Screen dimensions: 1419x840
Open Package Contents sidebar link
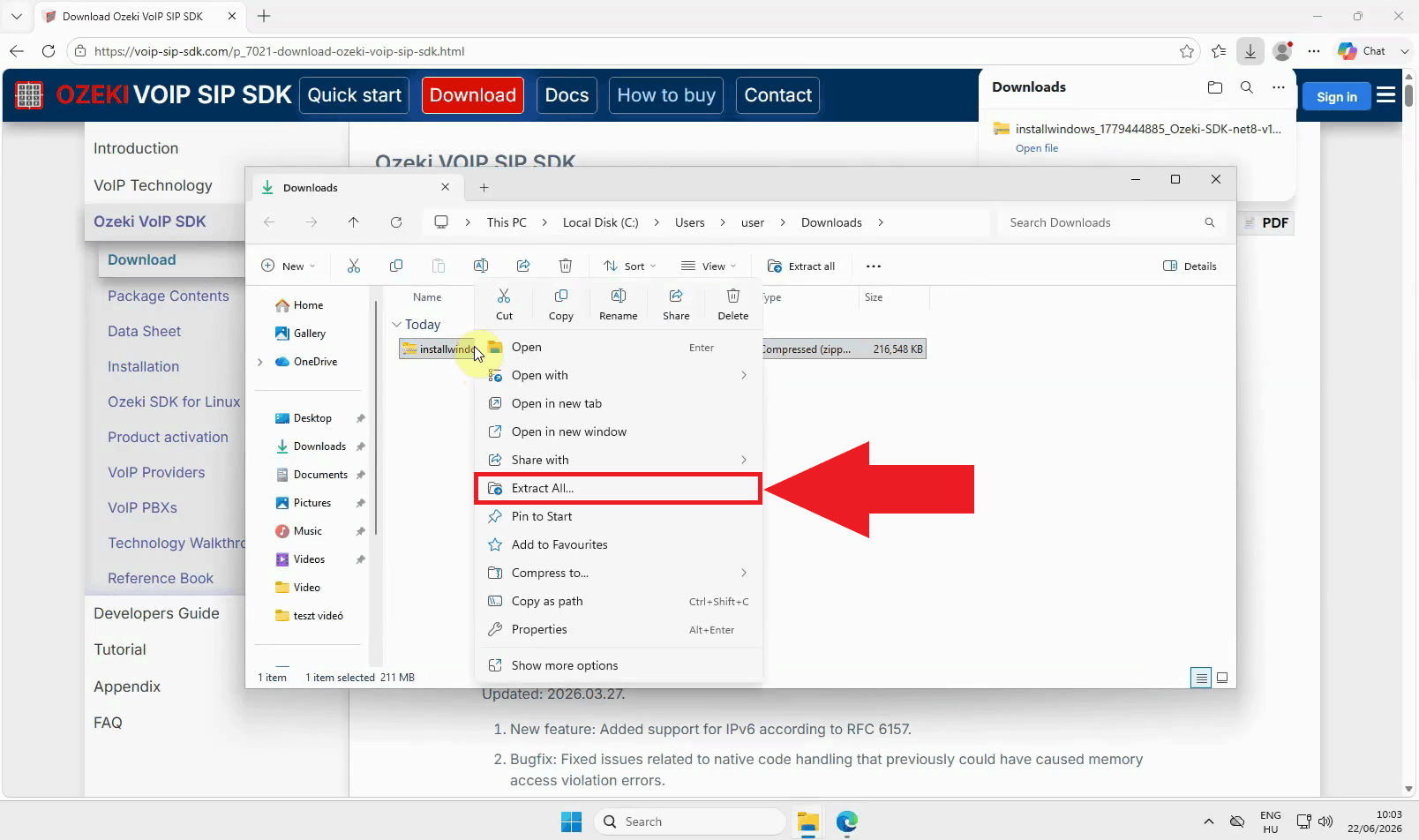168,296
